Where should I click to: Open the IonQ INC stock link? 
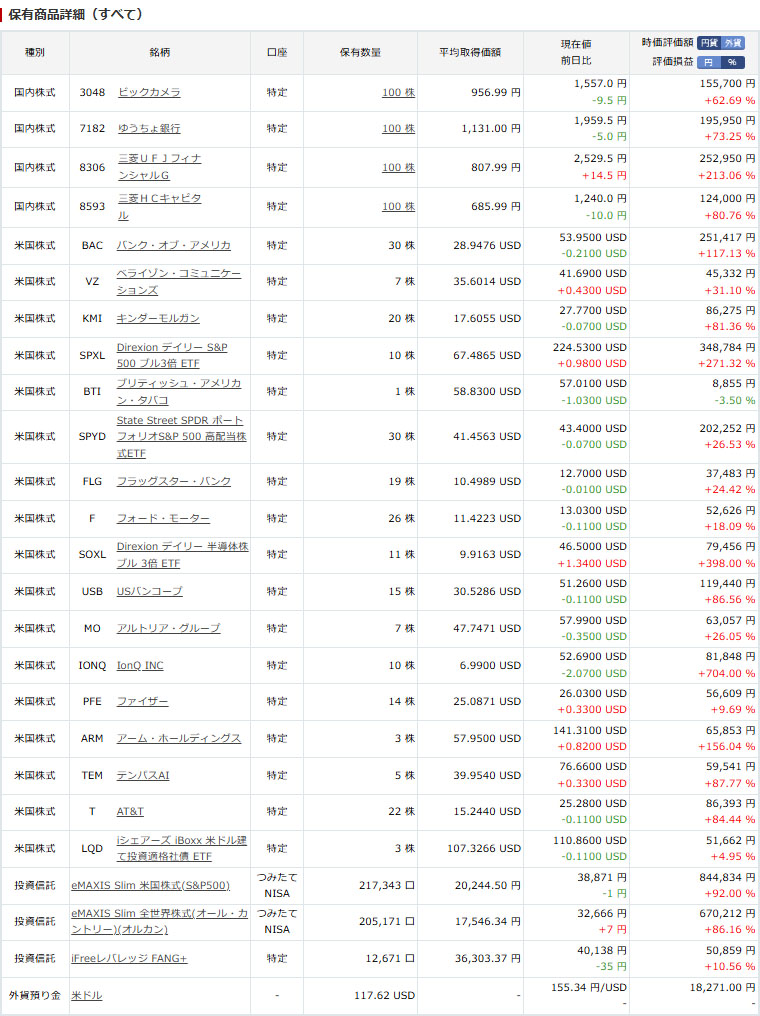click(x=140, y=665)
